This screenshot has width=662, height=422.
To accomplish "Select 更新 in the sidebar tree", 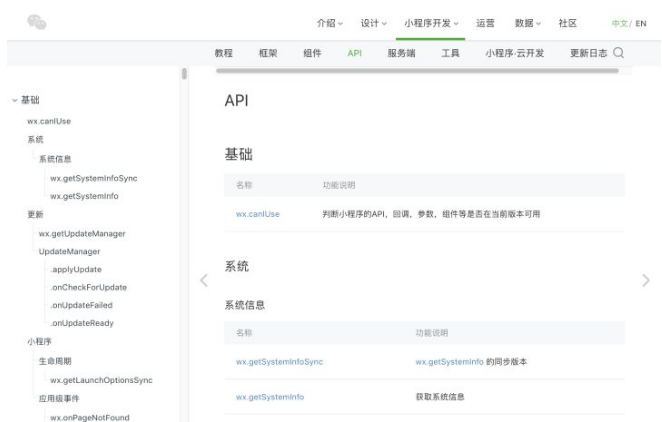I will 35,214.
